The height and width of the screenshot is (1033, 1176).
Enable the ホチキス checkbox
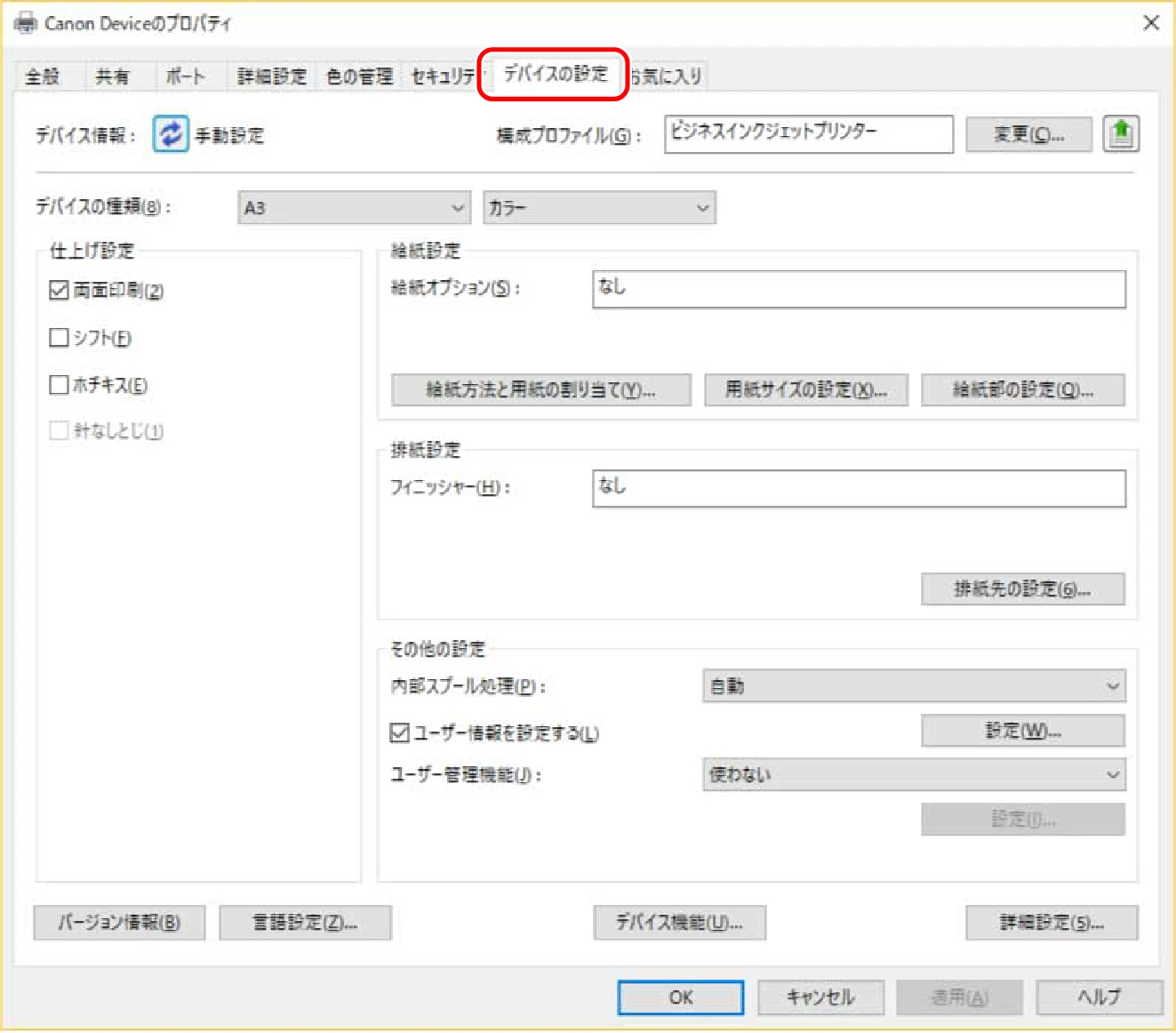(59, 385)
